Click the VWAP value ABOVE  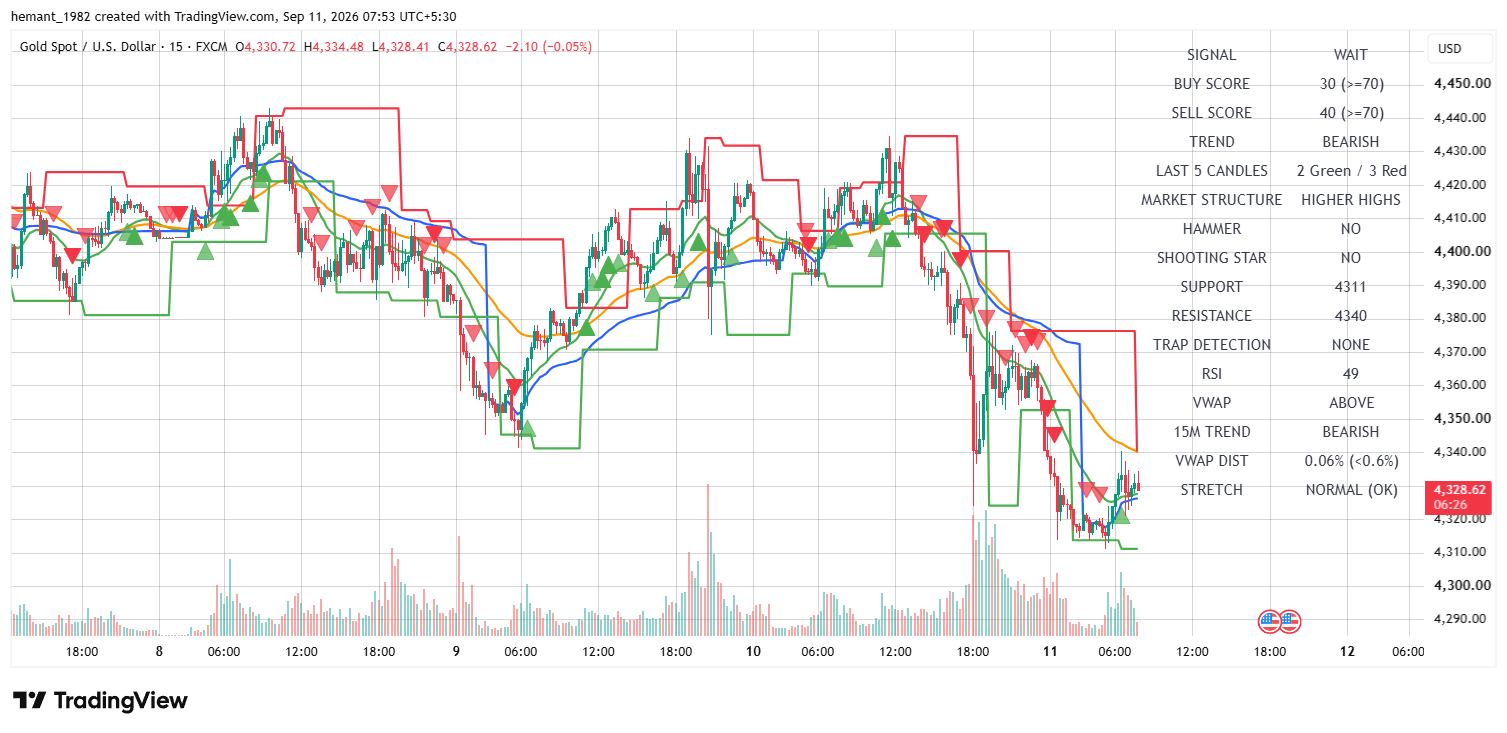coord(1351,403)
